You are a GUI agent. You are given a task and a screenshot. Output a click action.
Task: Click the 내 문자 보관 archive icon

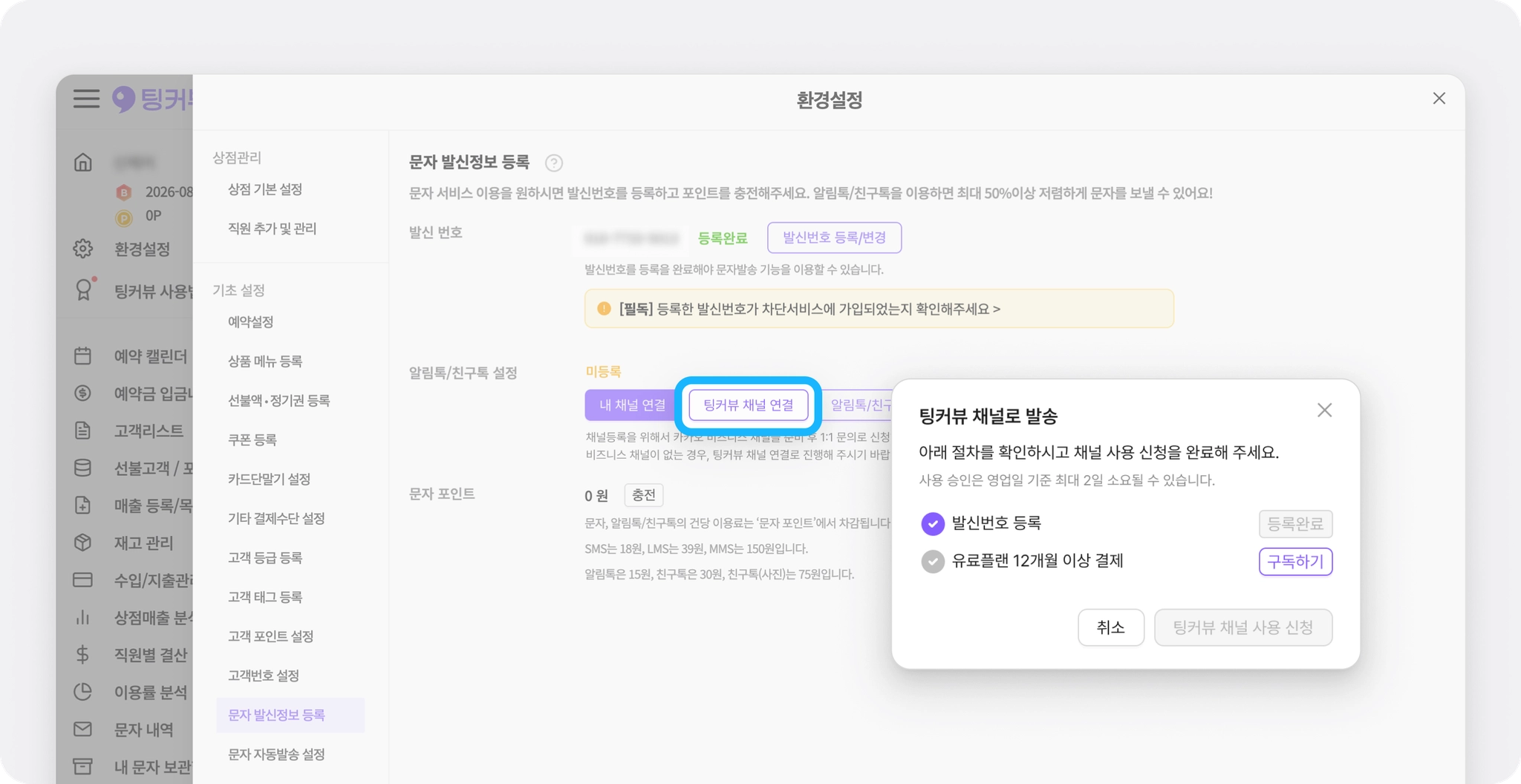tap(83, 765)
